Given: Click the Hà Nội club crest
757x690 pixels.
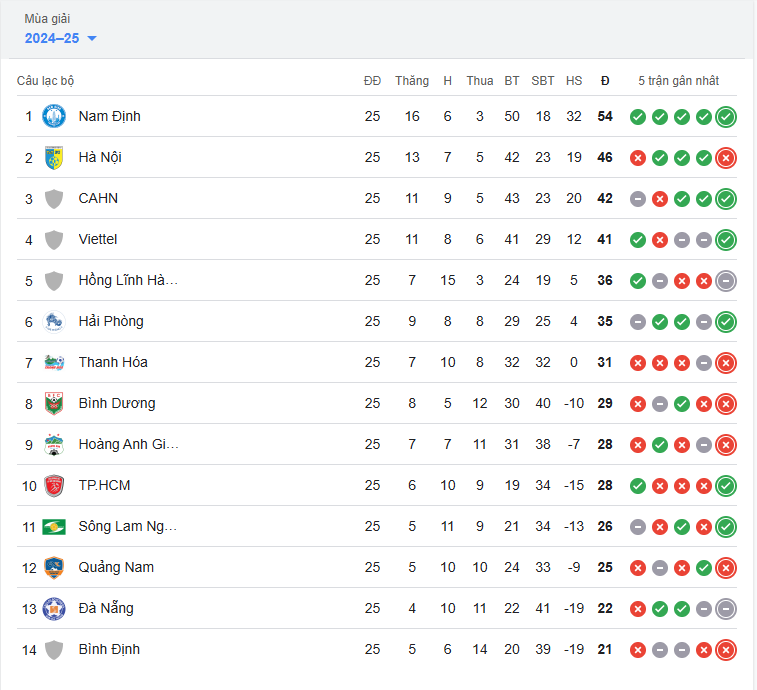Looking at the screenshot, I should (x=54, y=157).
